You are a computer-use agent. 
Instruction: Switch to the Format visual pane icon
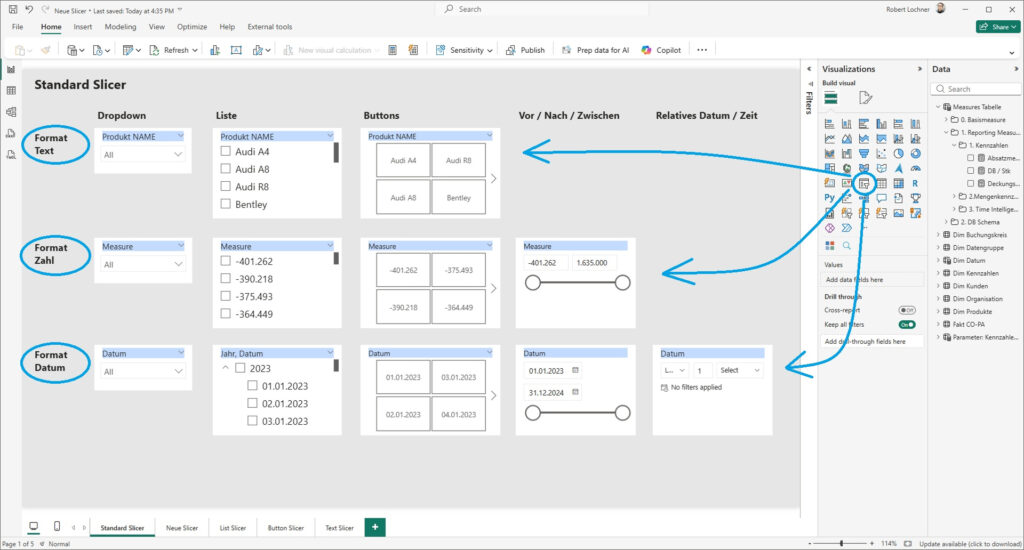click(x=865, y=97)
